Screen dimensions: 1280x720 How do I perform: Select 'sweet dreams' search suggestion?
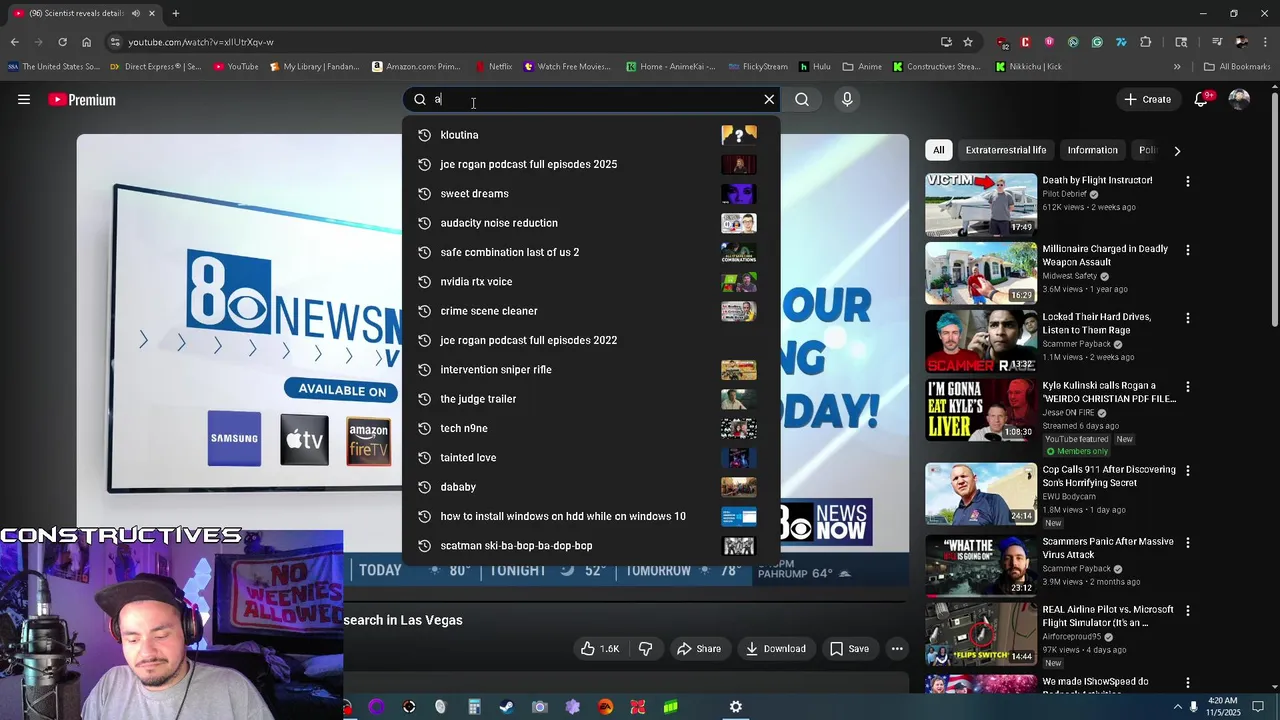(590, 193)
